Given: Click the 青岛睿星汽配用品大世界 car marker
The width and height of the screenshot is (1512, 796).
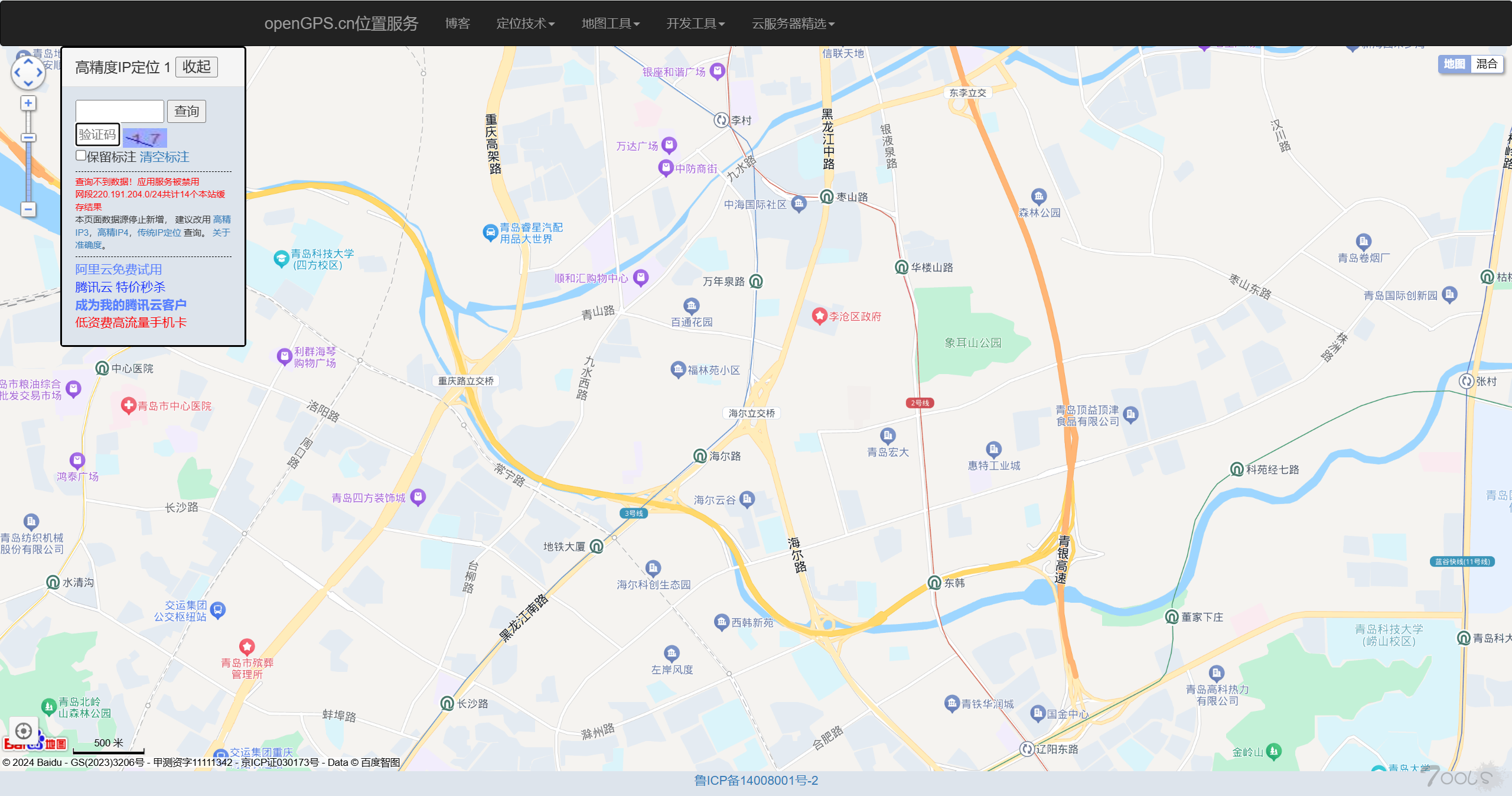Looking at the screenshot, I should [490, 232].
